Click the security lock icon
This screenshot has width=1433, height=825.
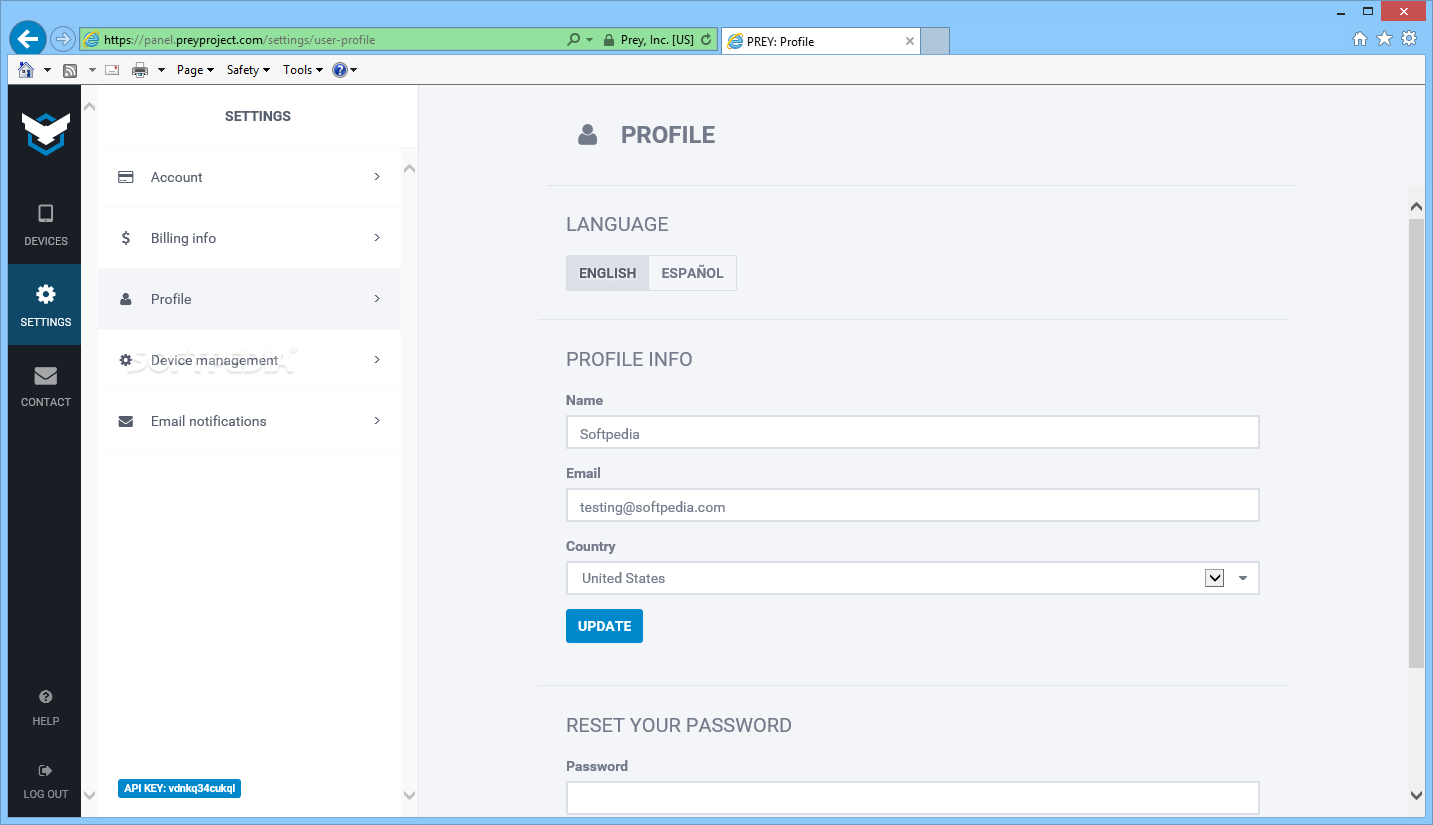tap(607, 40)
